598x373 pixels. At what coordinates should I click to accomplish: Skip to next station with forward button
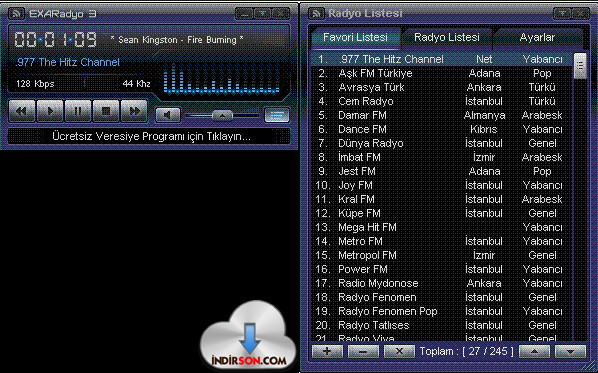(x=134, y=111)
